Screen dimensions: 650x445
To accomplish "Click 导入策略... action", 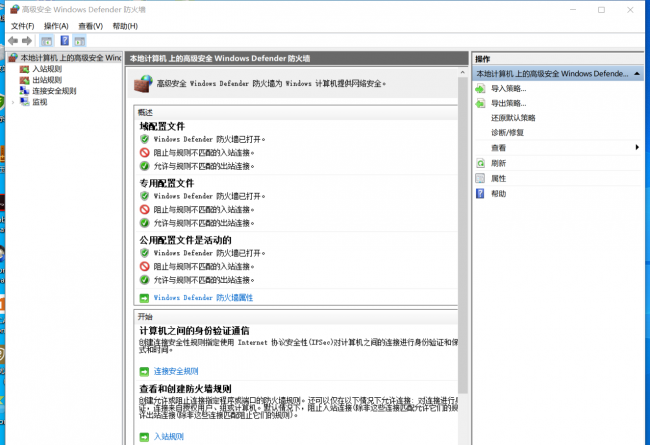I will pyautogui.click(x=509, y=88).
